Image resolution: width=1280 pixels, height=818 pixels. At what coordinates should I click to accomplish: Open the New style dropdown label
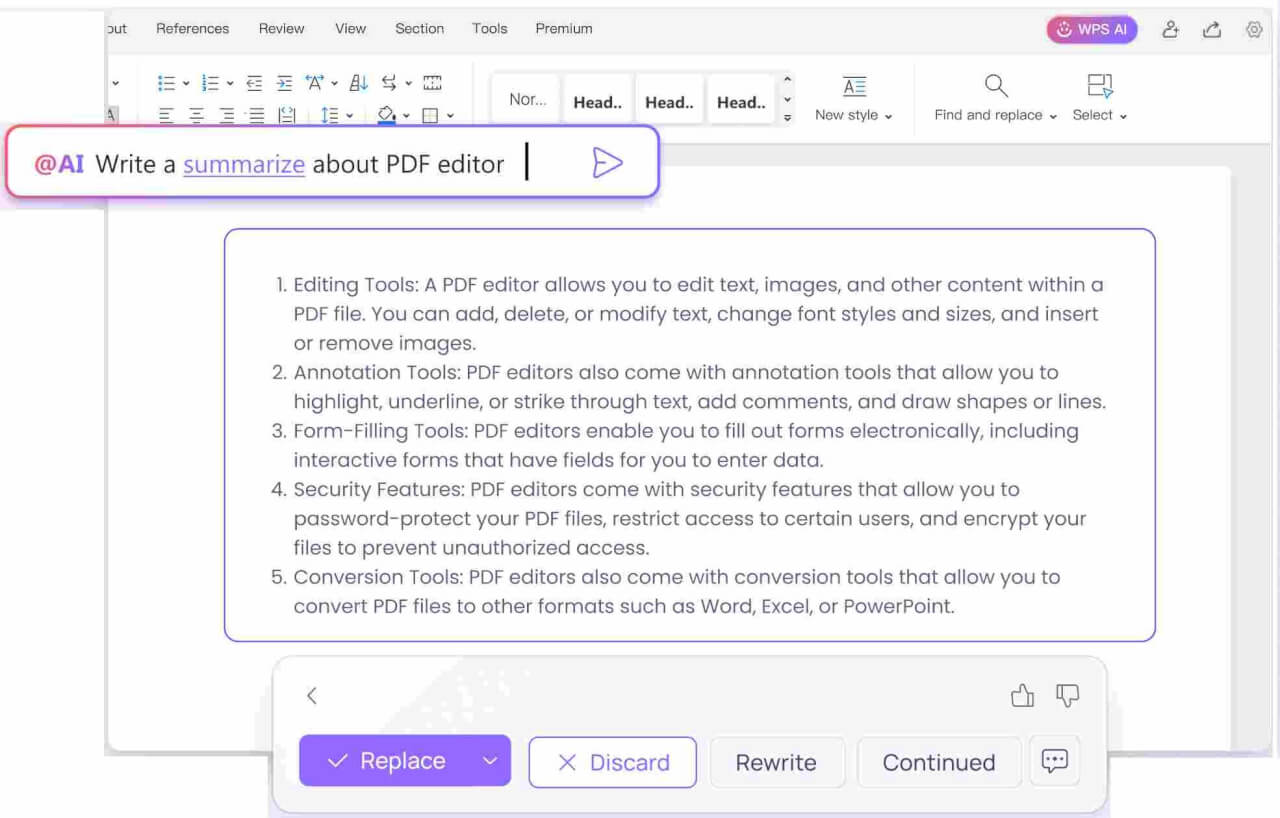point(854,115)
